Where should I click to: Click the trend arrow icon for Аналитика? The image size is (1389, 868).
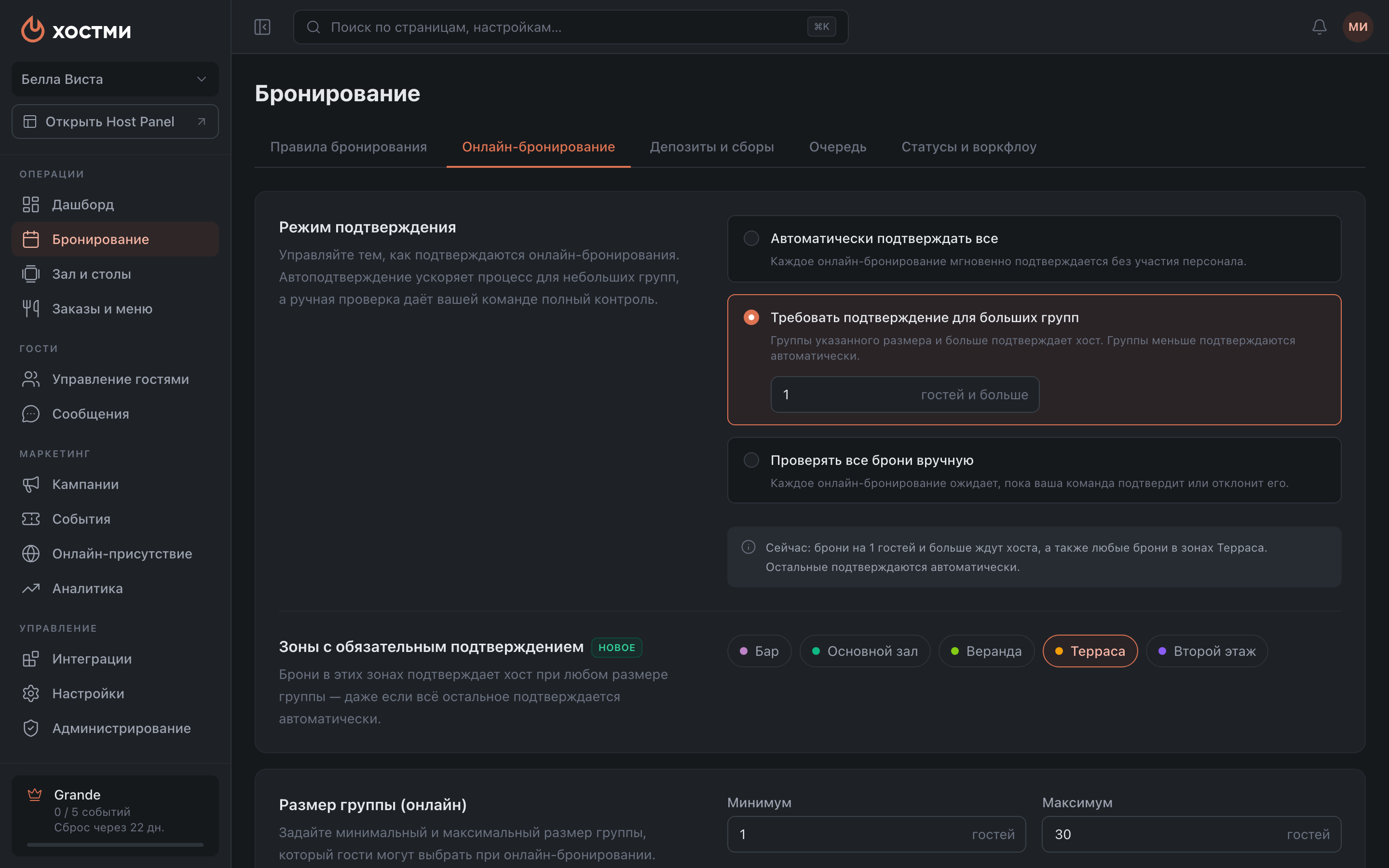point(31,588)
